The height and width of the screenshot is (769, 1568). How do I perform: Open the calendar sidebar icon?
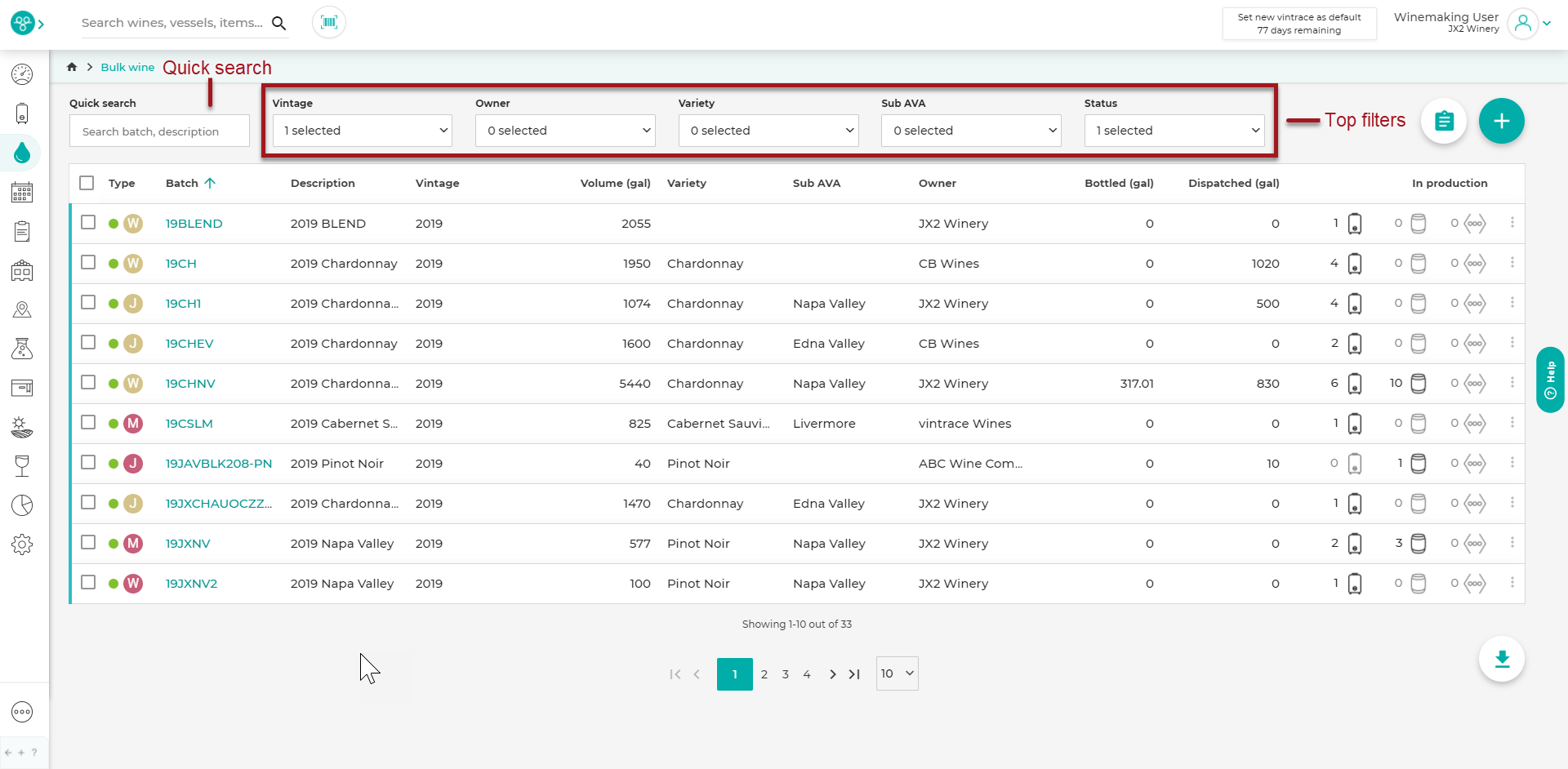[22, 192]
